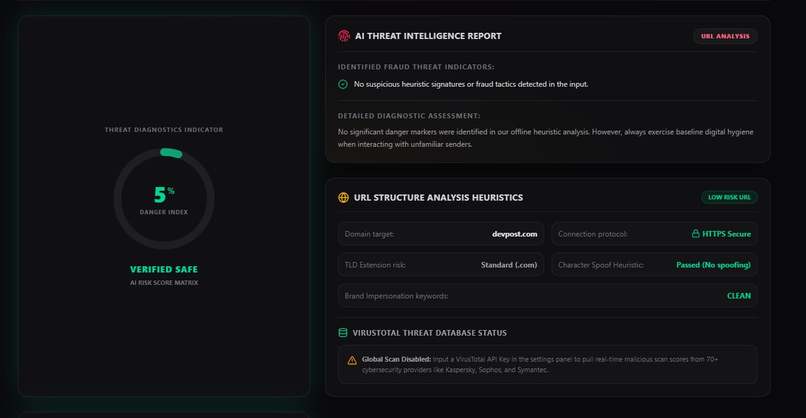This screenshot has width=806, height=418.
Task: Click the VERIFIED SAFE status label
Action: 164,269
